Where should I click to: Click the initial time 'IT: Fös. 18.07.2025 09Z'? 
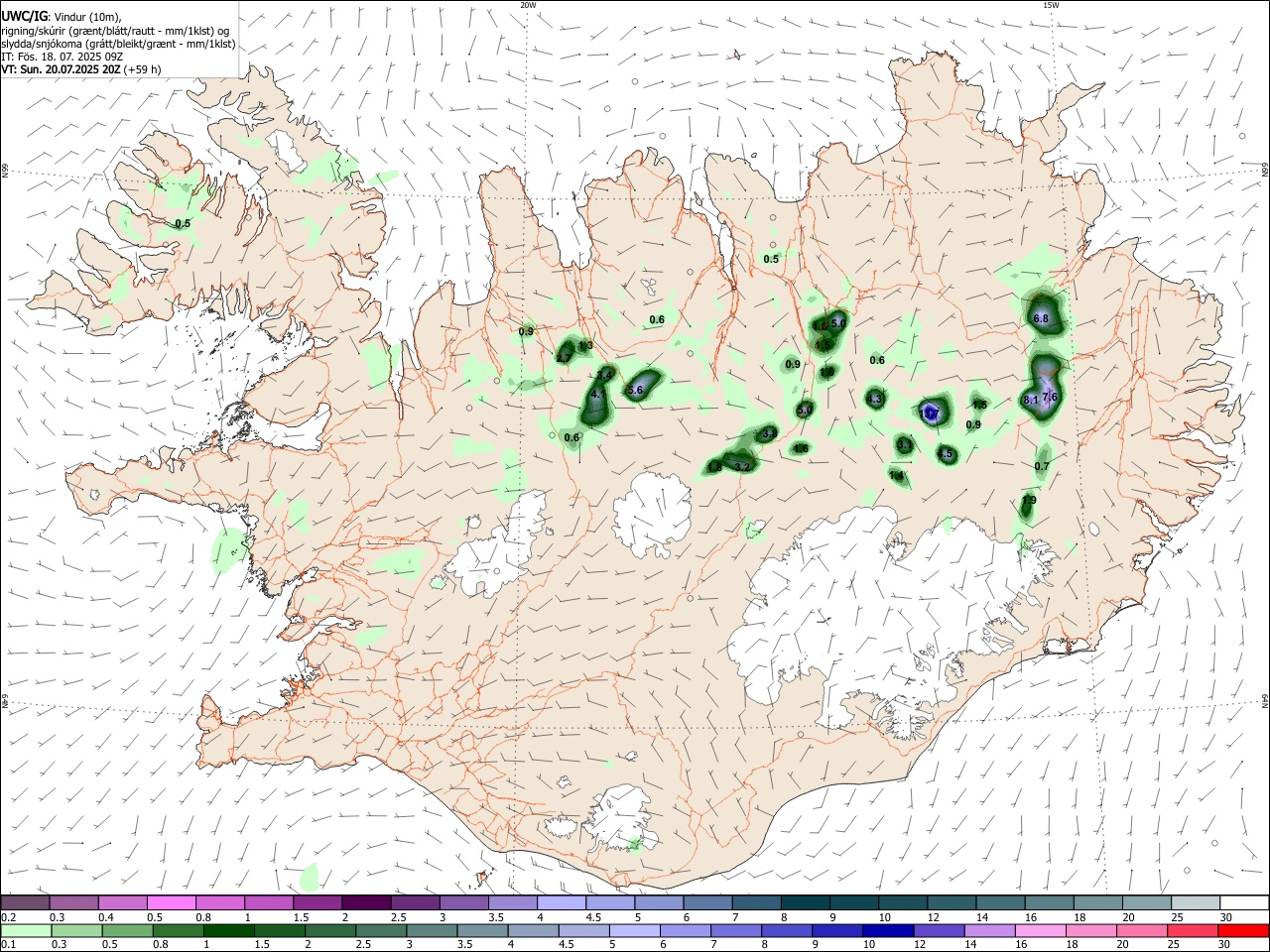coord(61,57)
